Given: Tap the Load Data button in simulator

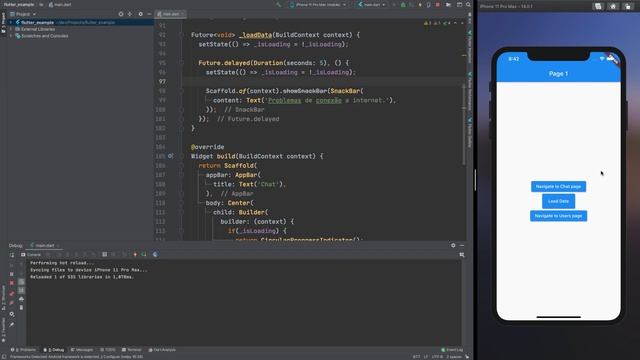Looking at the screenshot, I should [x=558, y=201].
